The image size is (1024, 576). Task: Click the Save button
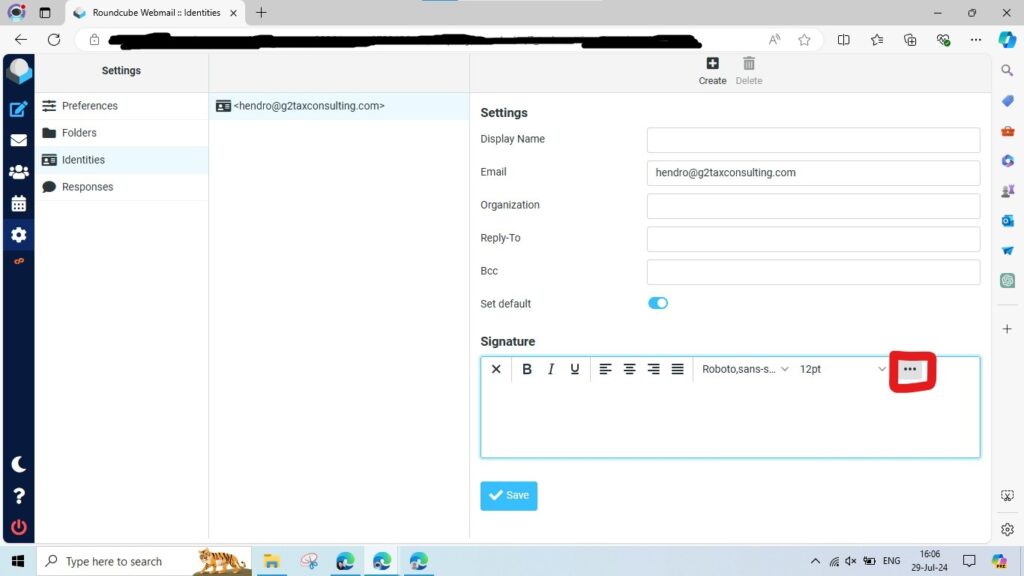[508, 495]
